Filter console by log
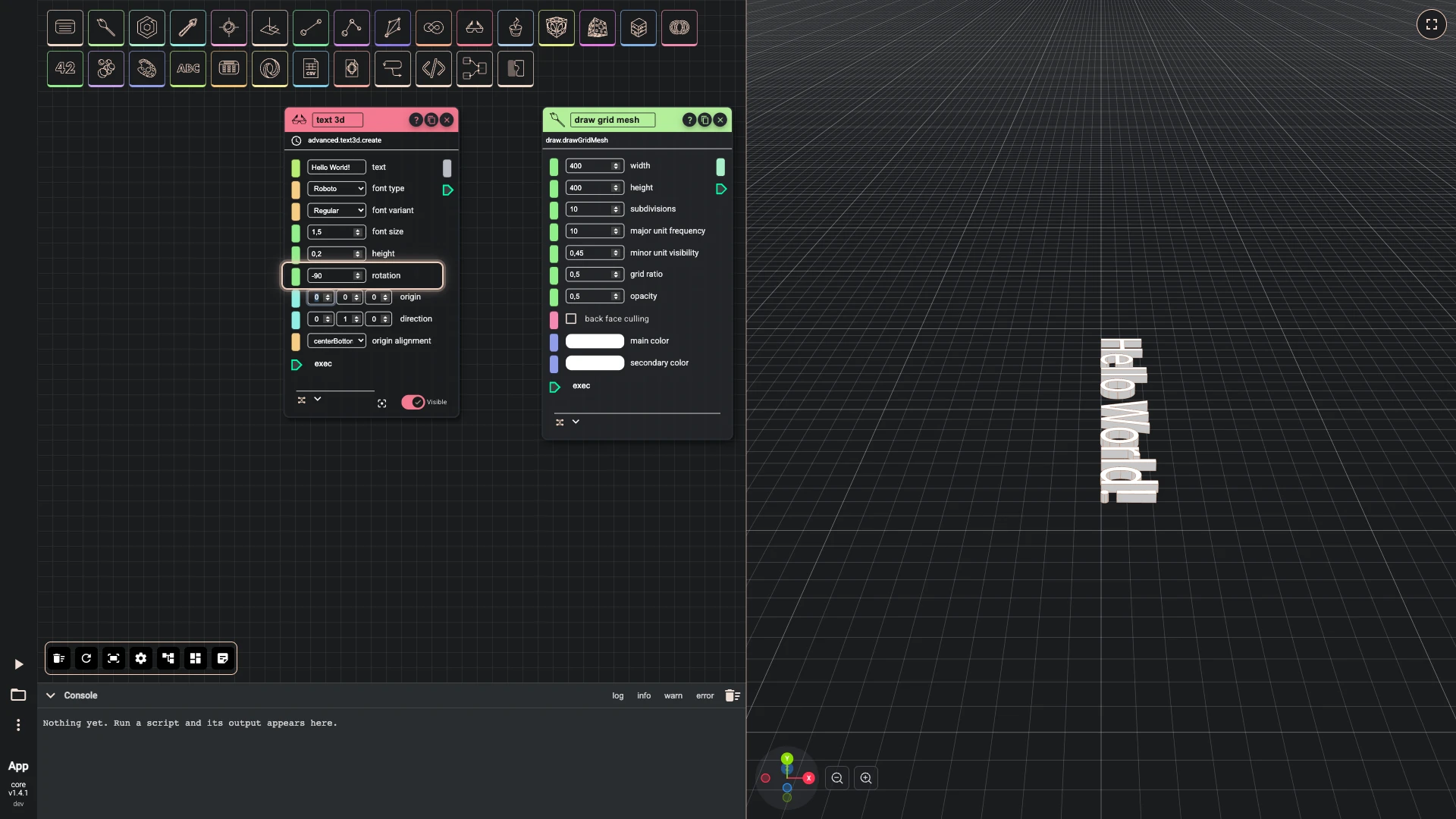The image size is (1456, 819). (x=618, y=695)
